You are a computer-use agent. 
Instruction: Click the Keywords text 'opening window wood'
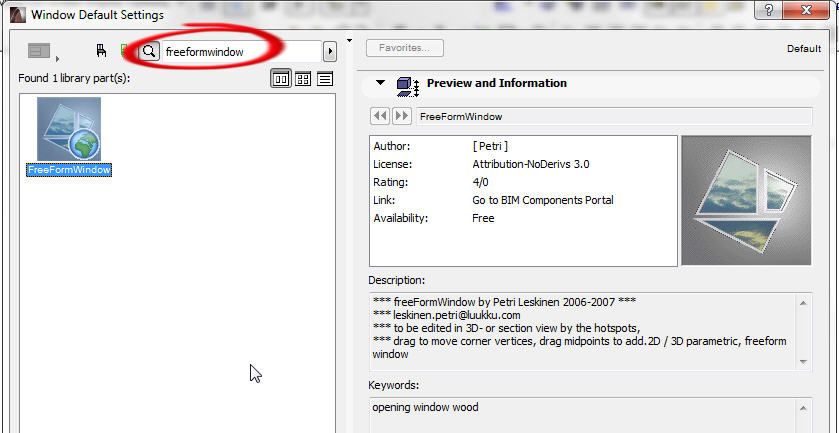click(x=425, y=407)
